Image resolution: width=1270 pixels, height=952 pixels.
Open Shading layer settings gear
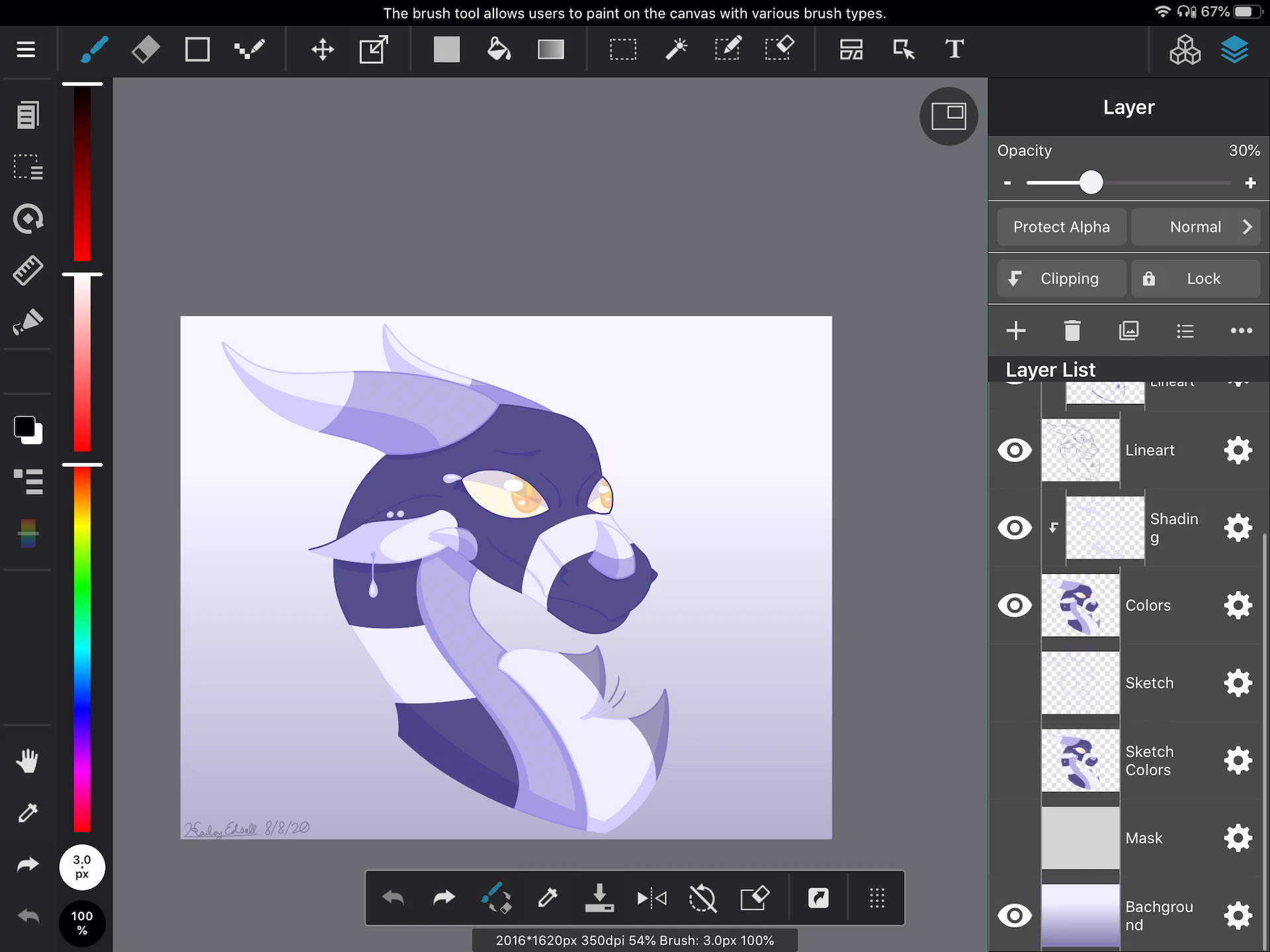(1238, 528)
